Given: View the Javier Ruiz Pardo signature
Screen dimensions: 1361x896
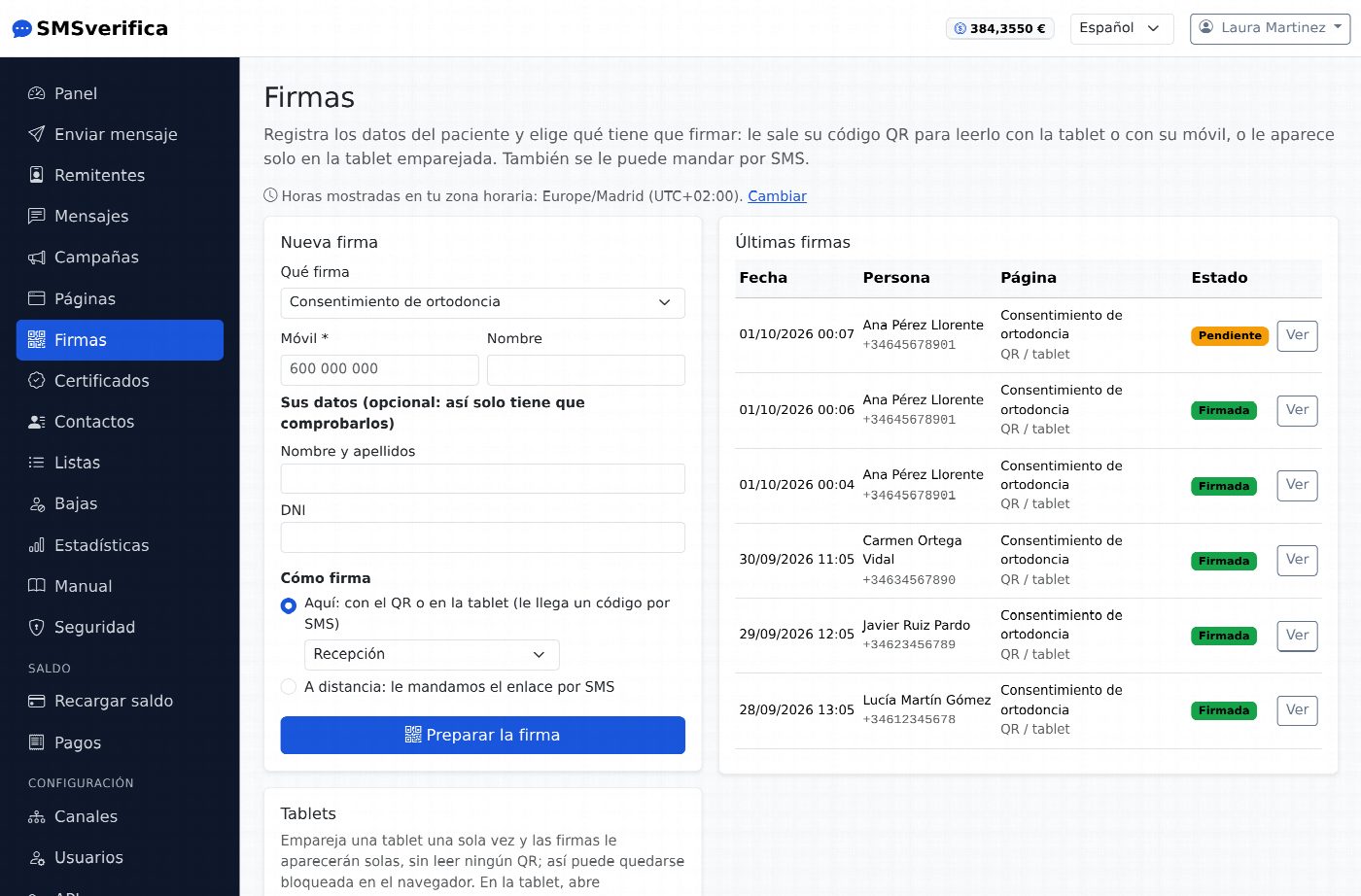Looking at the screenshot, I should 1297,636.
